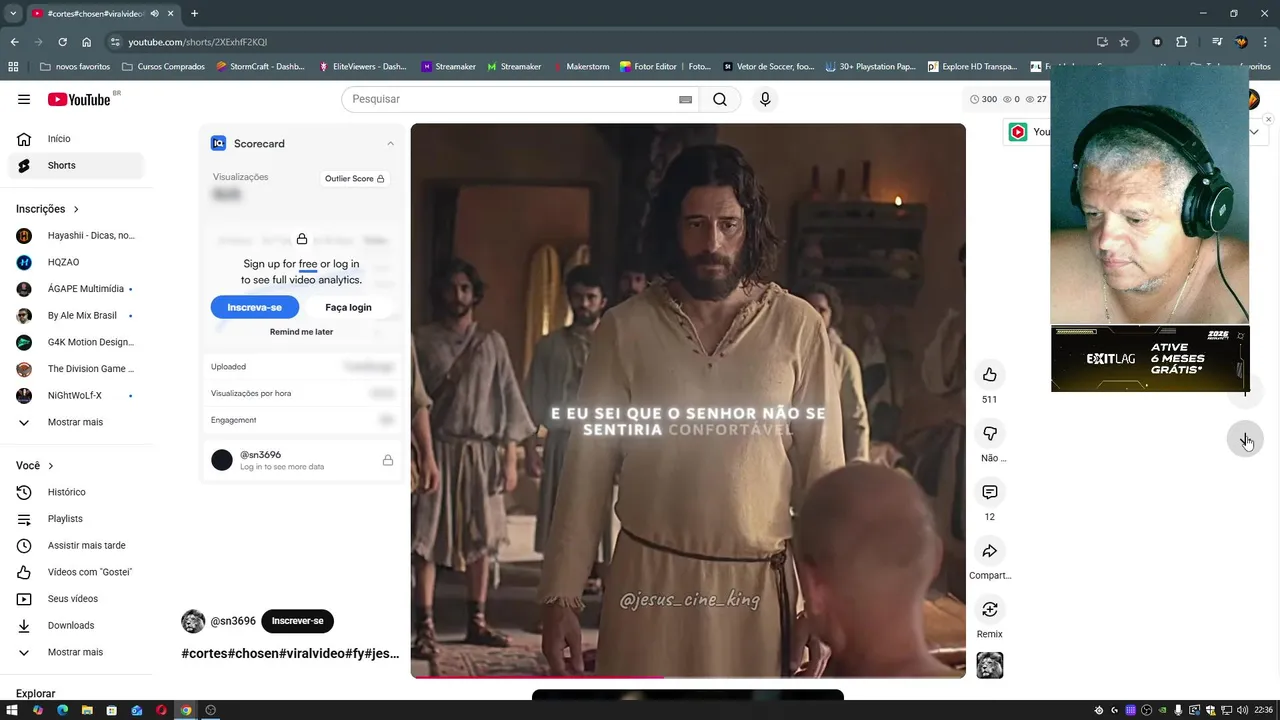
Task: Subscribe with Inscrever-se button below video
Action: (297, 621)
